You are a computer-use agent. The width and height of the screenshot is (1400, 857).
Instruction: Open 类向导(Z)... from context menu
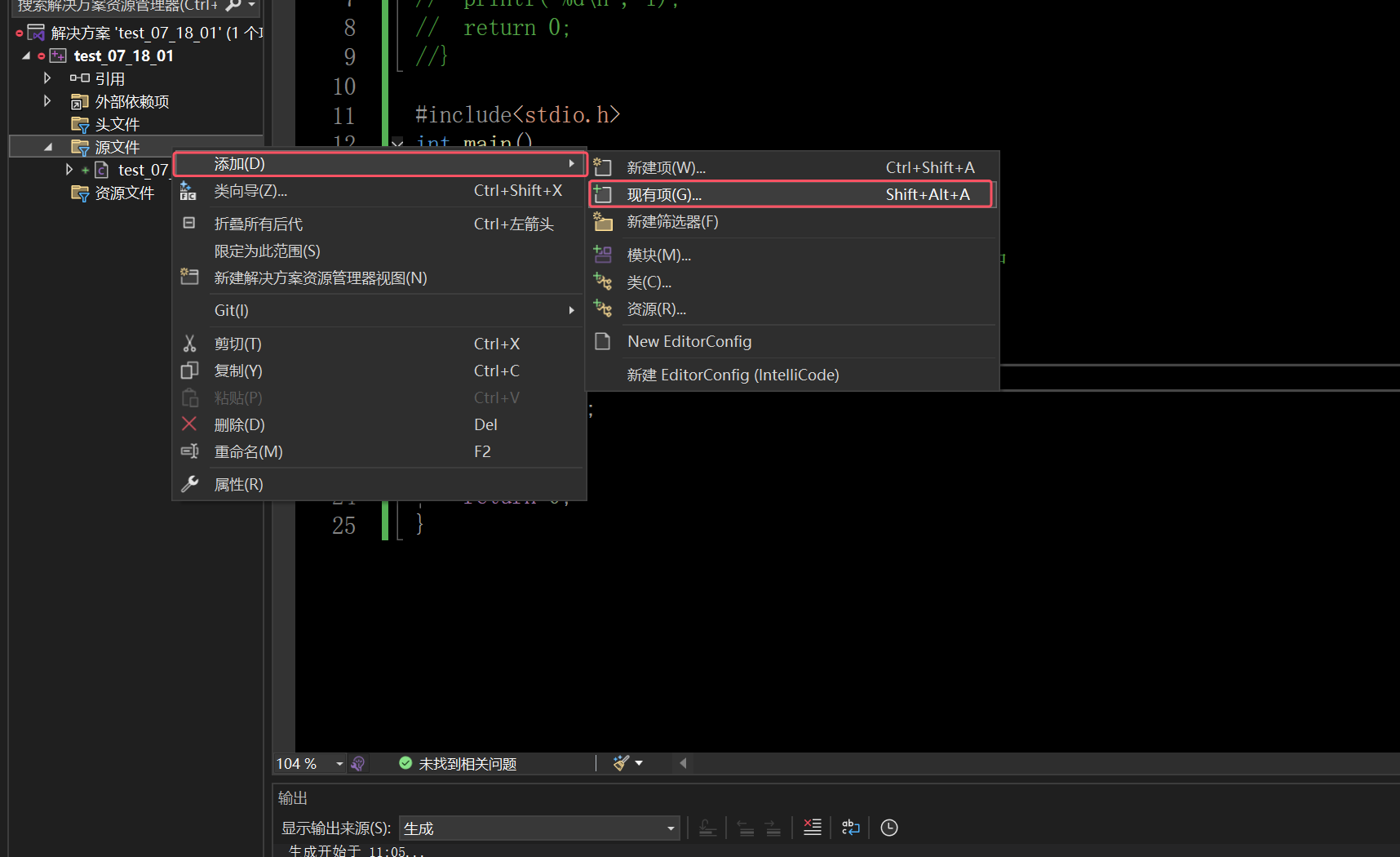380,191
